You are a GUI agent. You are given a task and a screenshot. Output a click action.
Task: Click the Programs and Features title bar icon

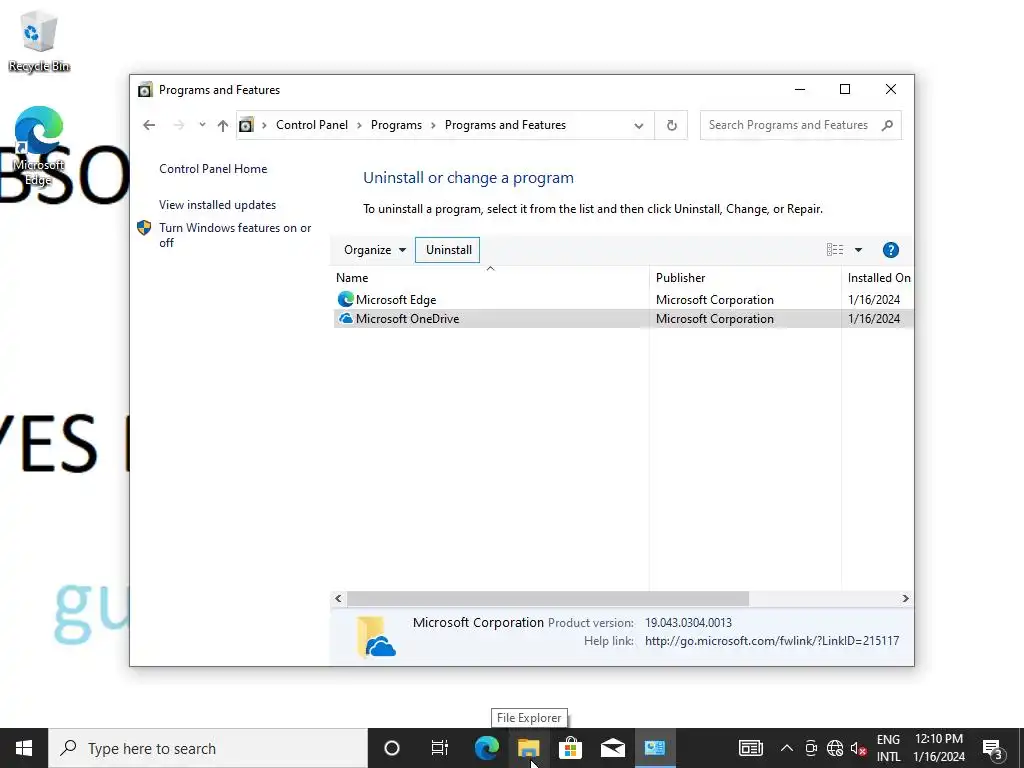(x=145, y=89)
